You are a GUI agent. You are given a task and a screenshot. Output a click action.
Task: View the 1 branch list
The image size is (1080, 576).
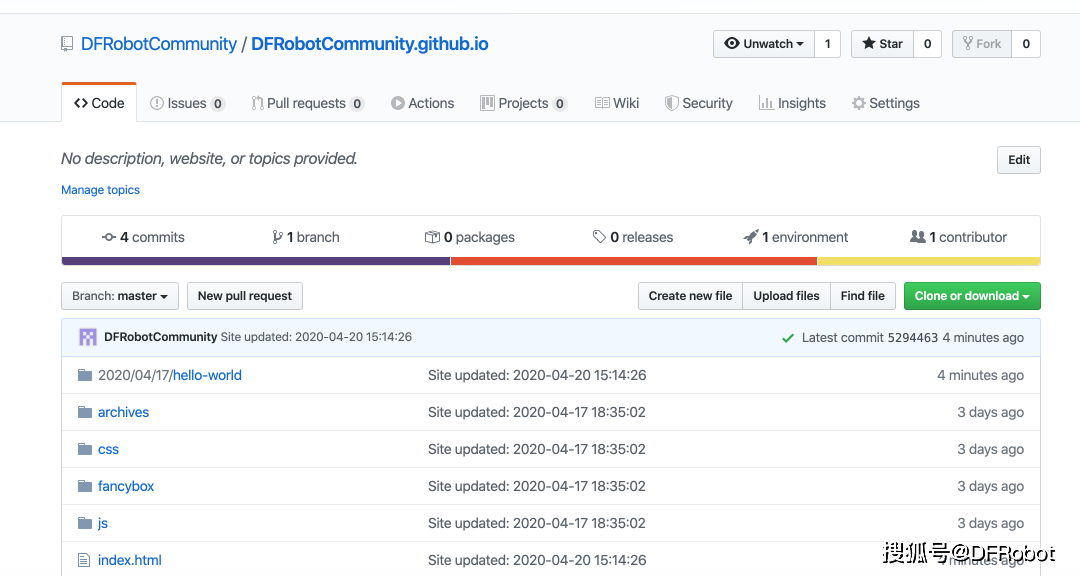[x=306, y=237]
